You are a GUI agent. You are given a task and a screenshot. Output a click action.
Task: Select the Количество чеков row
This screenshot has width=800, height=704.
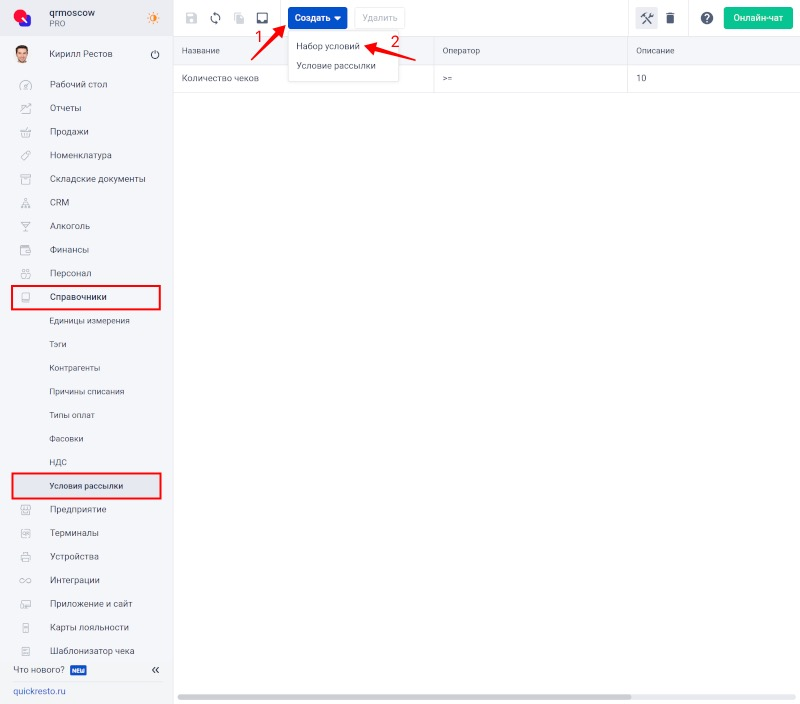[x=487, y=78]
